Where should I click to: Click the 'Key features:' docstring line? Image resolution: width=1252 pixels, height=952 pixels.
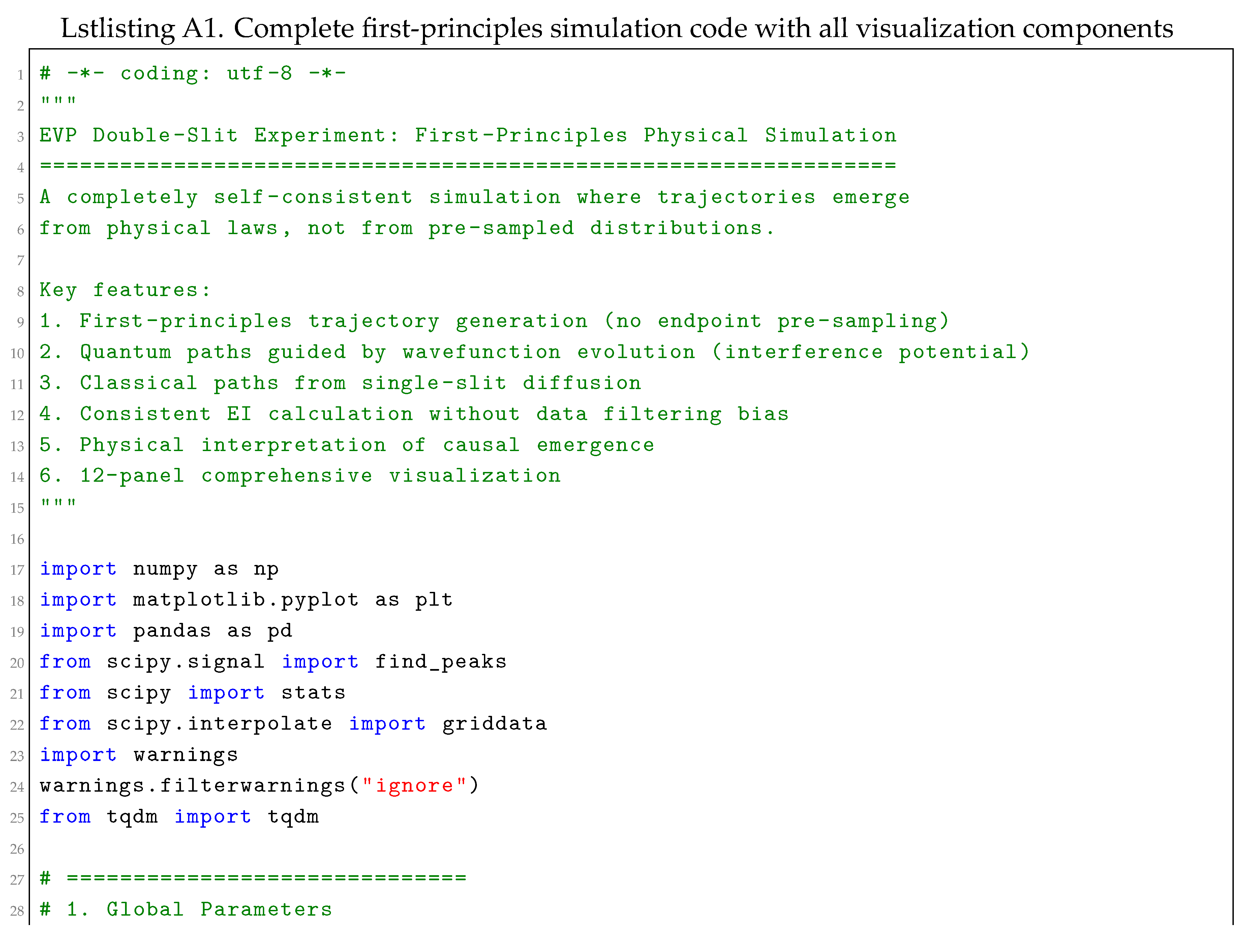coord(125,290)
